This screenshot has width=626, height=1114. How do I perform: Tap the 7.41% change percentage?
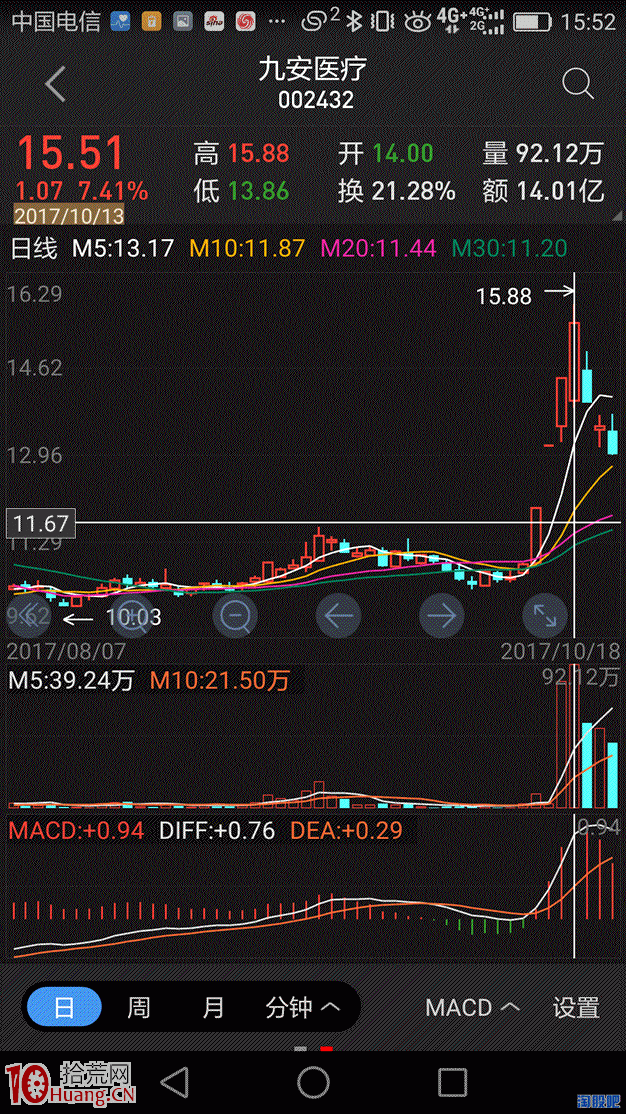(114, 190)
